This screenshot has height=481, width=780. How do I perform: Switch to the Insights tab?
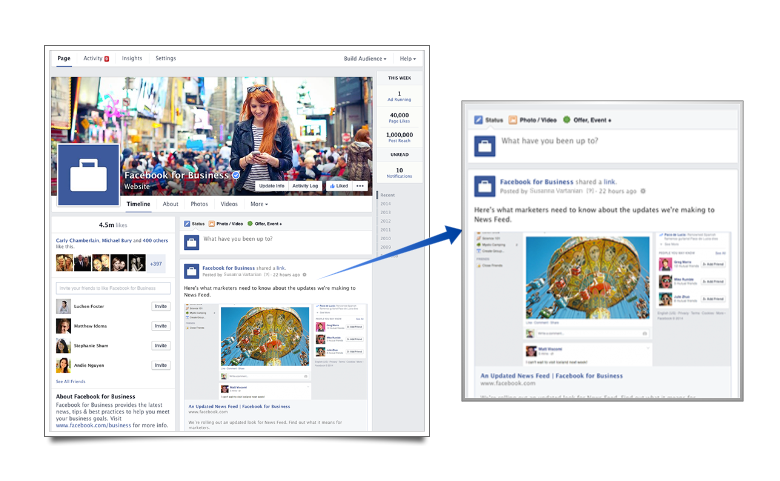tap(132, 59)
